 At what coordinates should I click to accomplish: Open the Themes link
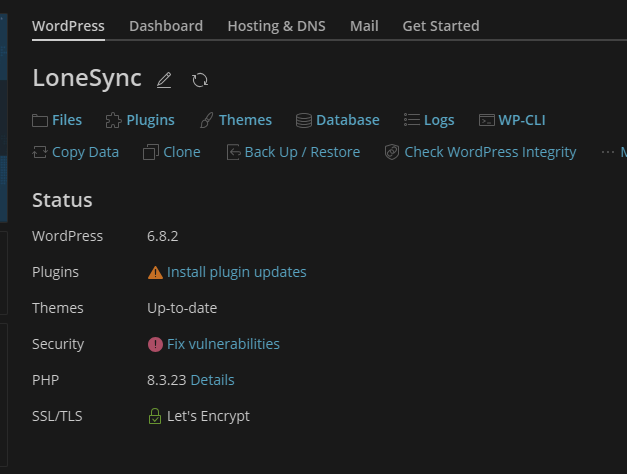tap(245, 120)
